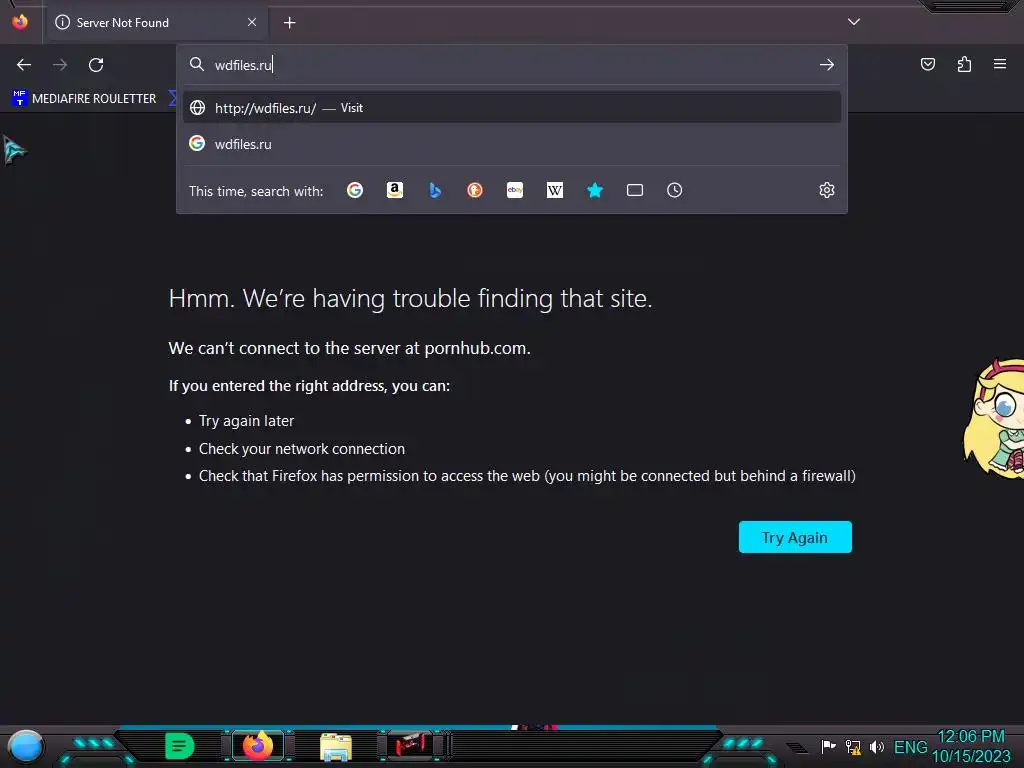This screenshot has width=1024, height=768.
Task: Click the go arrow in address bar
Action: click(827, 65)
